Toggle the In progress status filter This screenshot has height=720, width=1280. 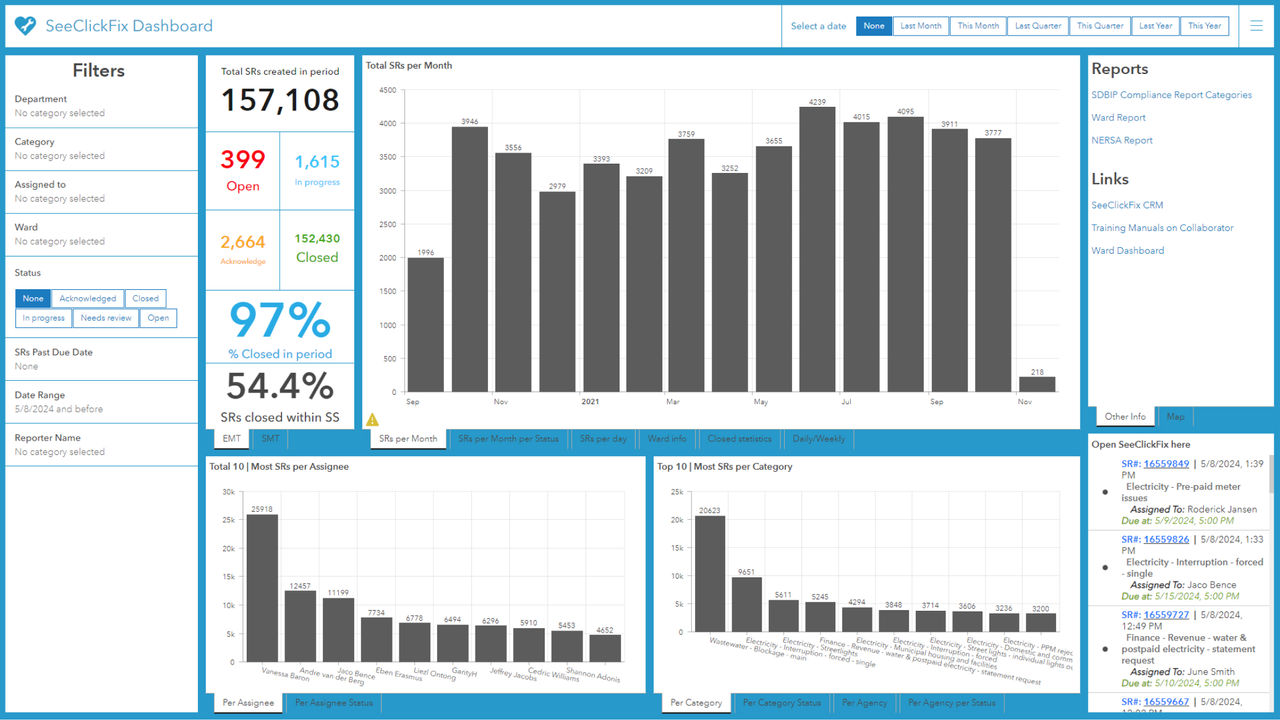click(x=44, y=318)
